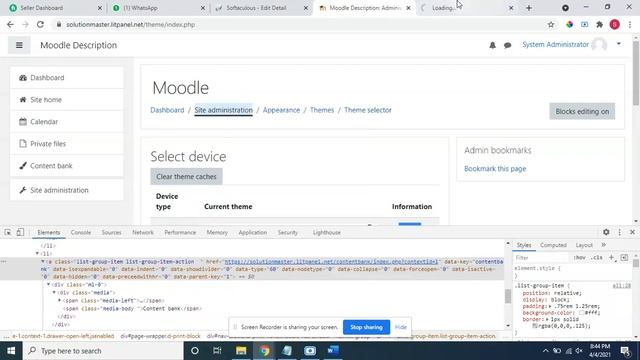Click the Styles filter input field
640x360 pixels.
(x=542, y=258)
